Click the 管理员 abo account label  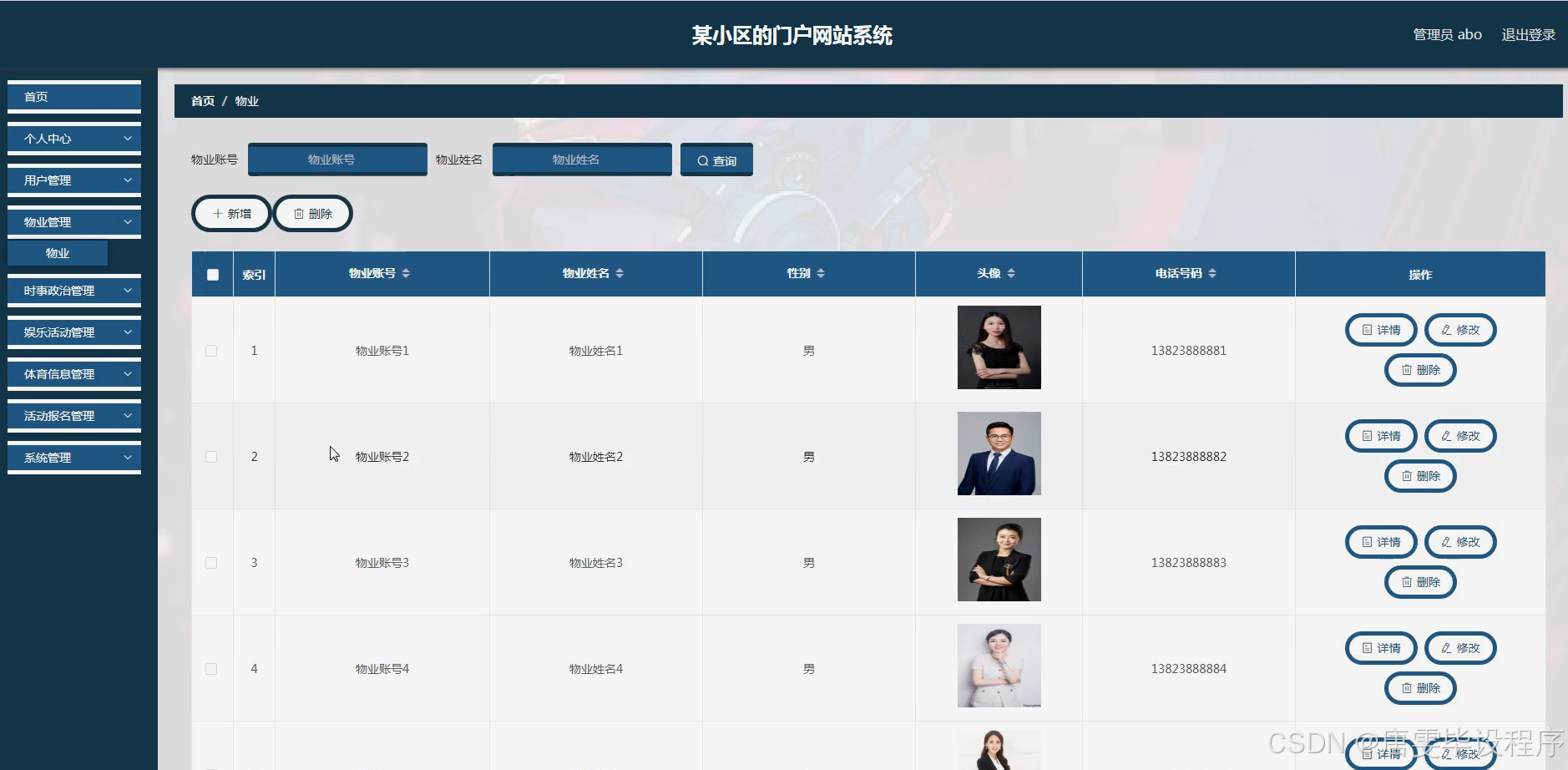coord(1447,34)
